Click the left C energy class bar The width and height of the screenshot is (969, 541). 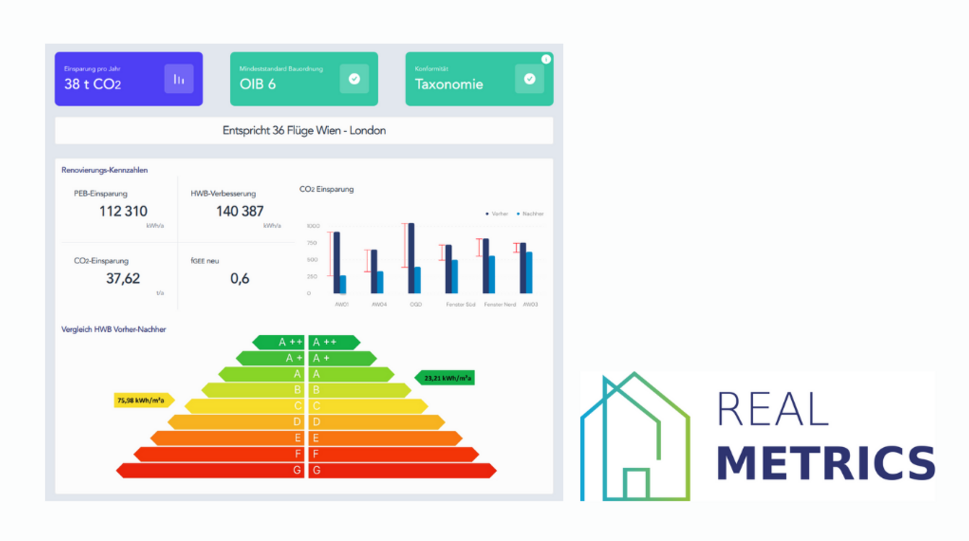coord(245,406)
